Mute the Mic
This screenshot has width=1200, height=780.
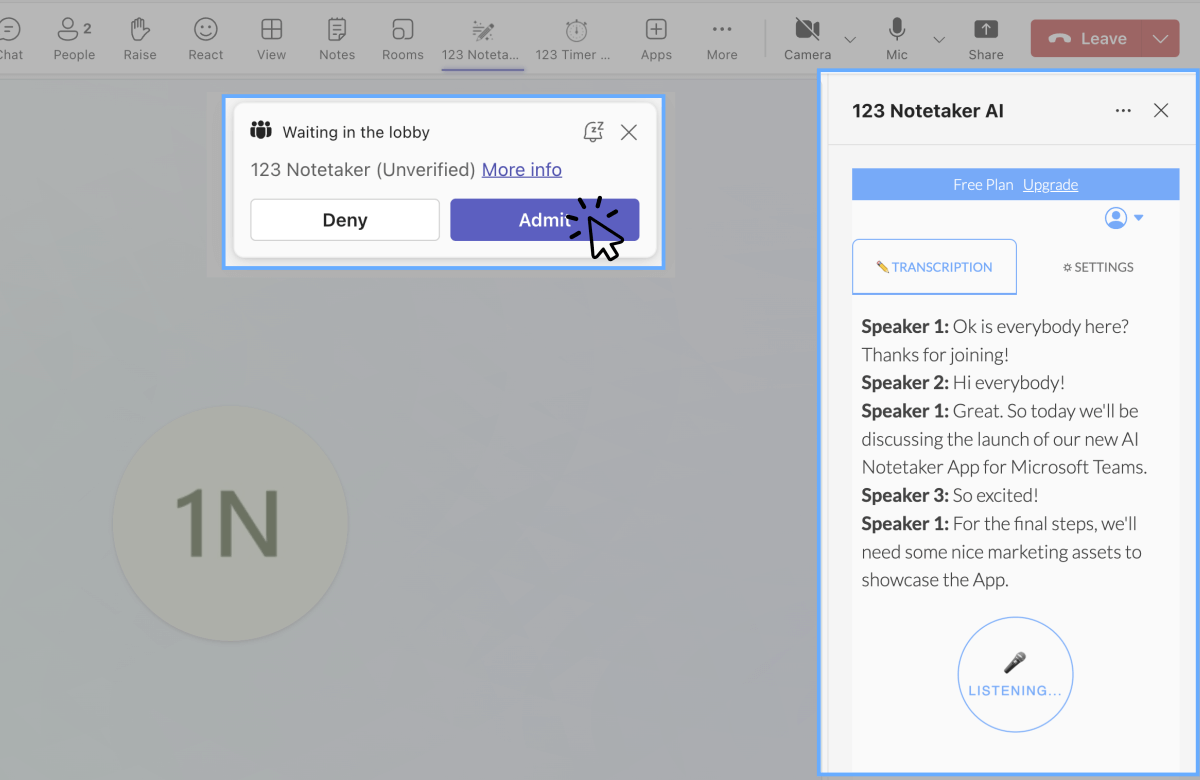coord(897,39)
